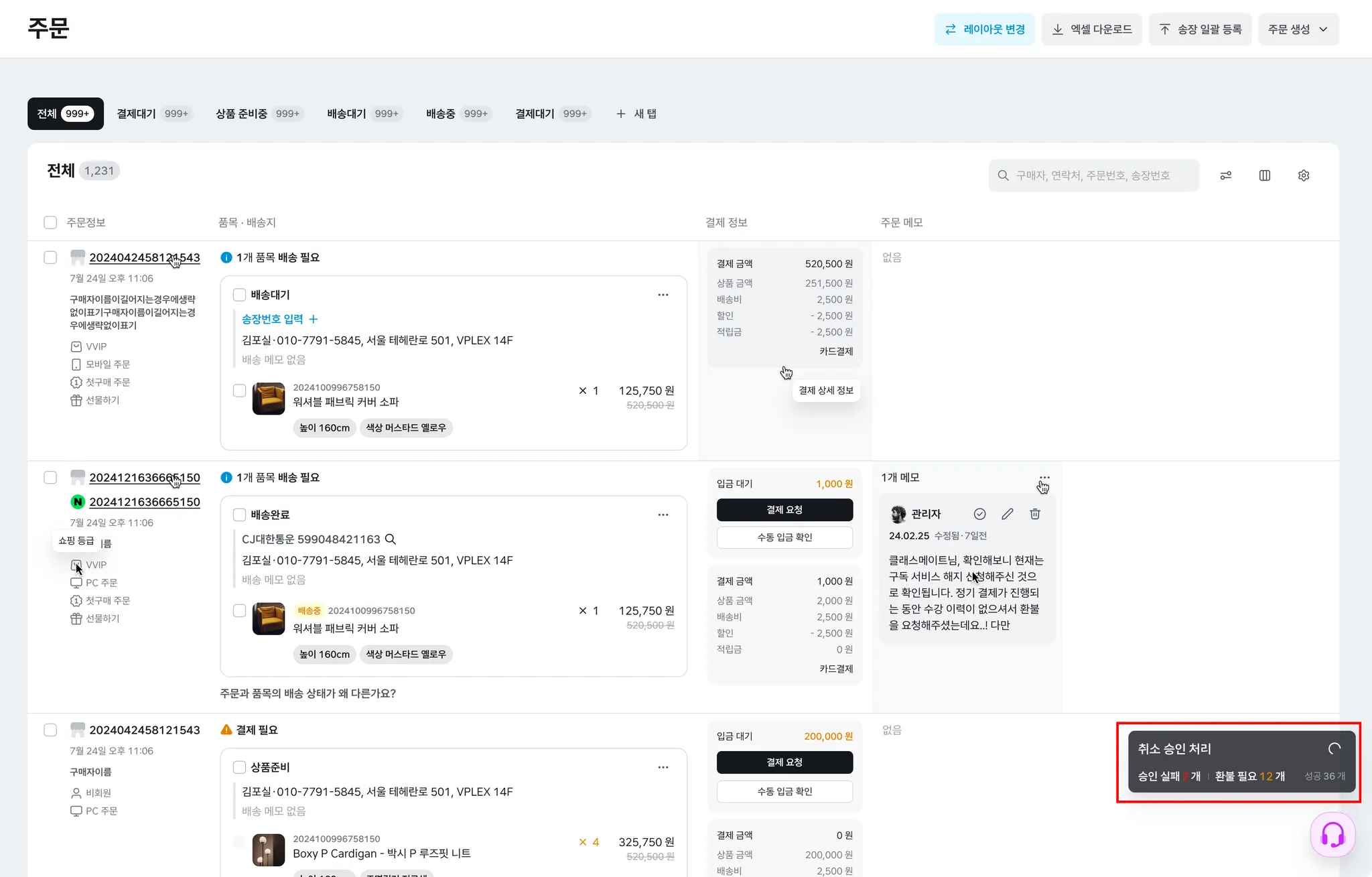Toggle the select-all header checkbox
The height and width of the screenshot is (877, 1372).
tap(50, 222)
